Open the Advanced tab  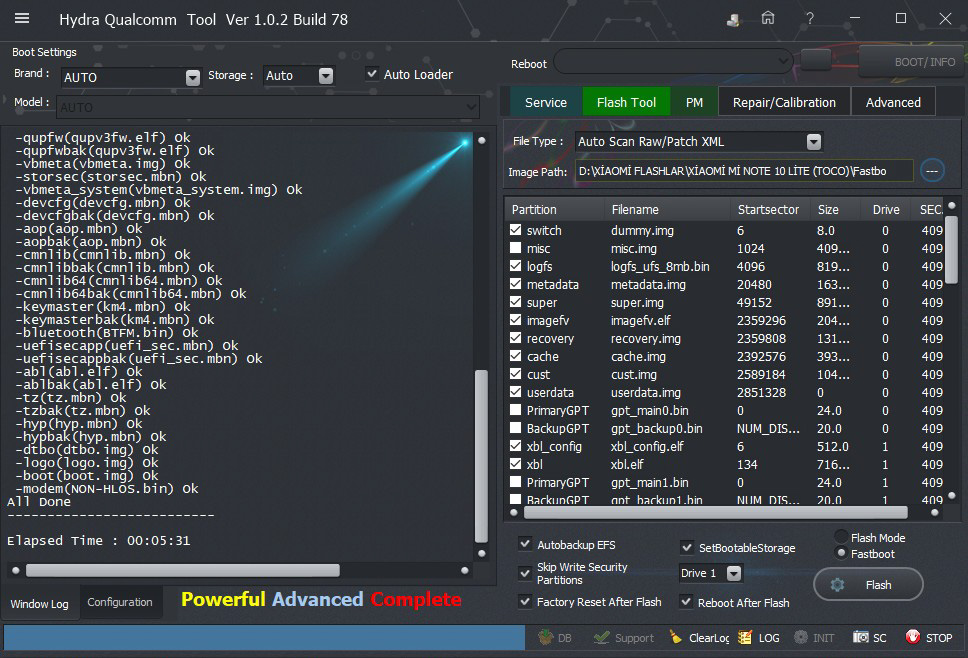[893, 102]
